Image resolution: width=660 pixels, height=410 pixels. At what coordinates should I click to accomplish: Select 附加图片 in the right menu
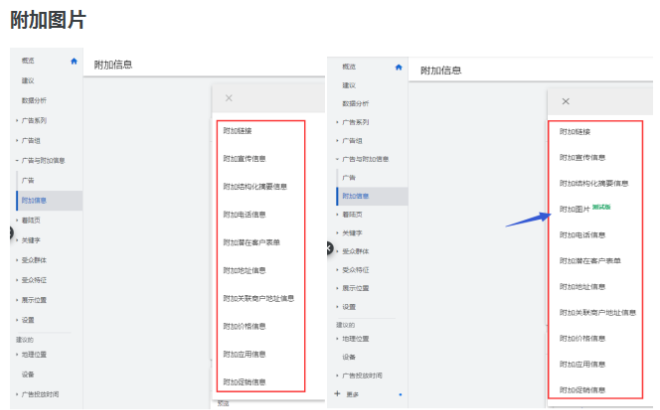[575, 209]
